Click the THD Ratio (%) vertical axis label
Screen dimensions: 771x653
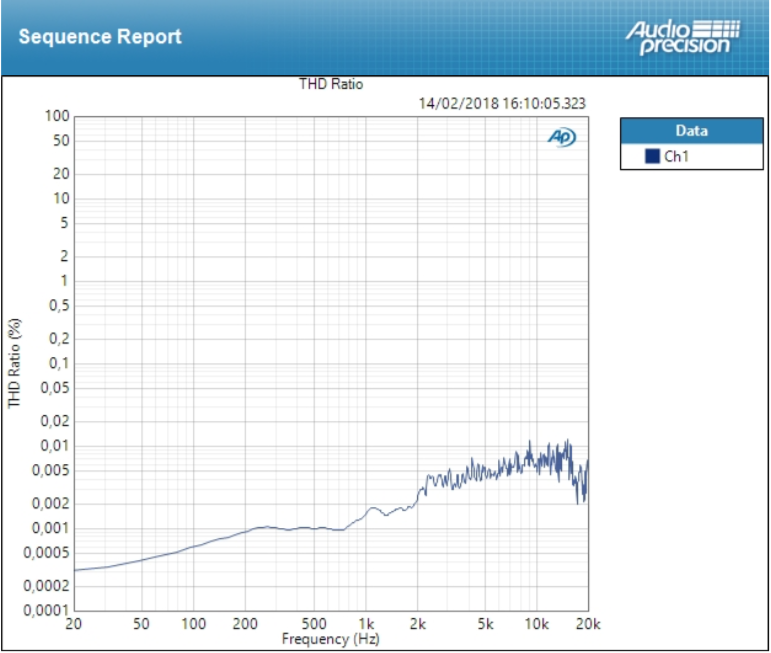point(14,363)
